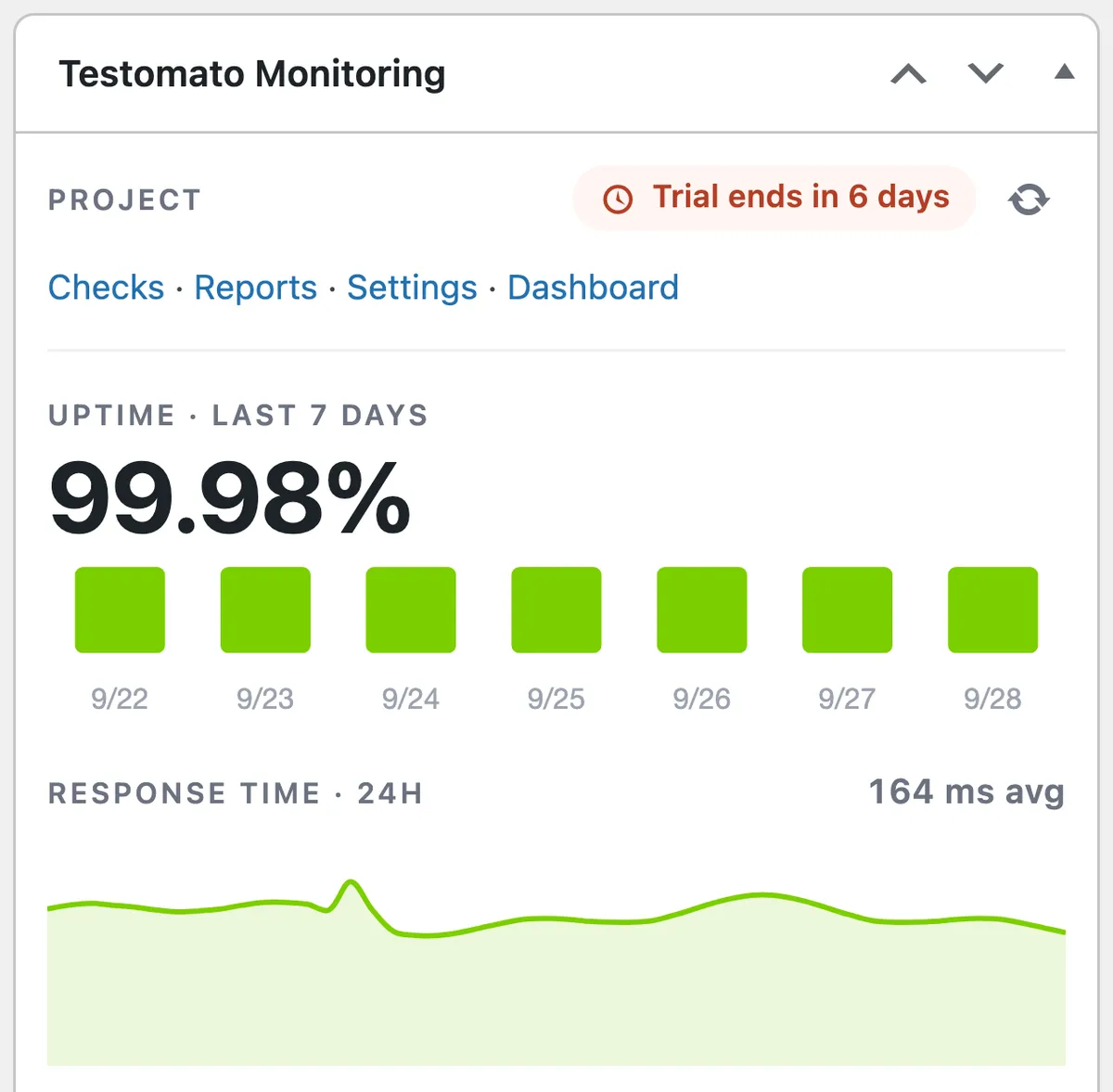1113x1092 pixels.
Task: Move the Testomato Monitoring widget up
Action: [909, 73]
